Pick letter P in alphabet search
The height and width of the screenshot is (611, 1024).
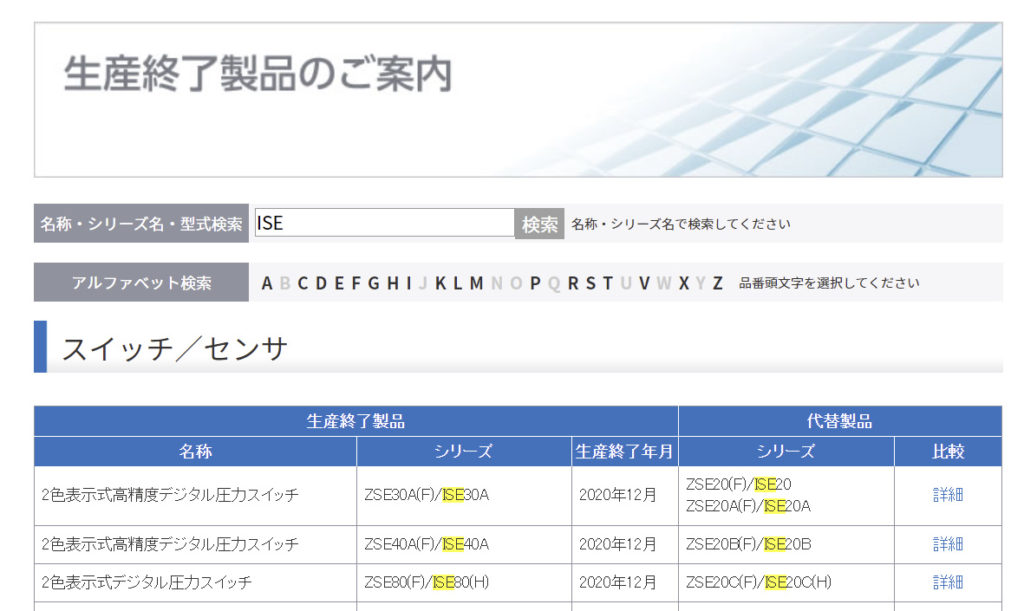535,283
